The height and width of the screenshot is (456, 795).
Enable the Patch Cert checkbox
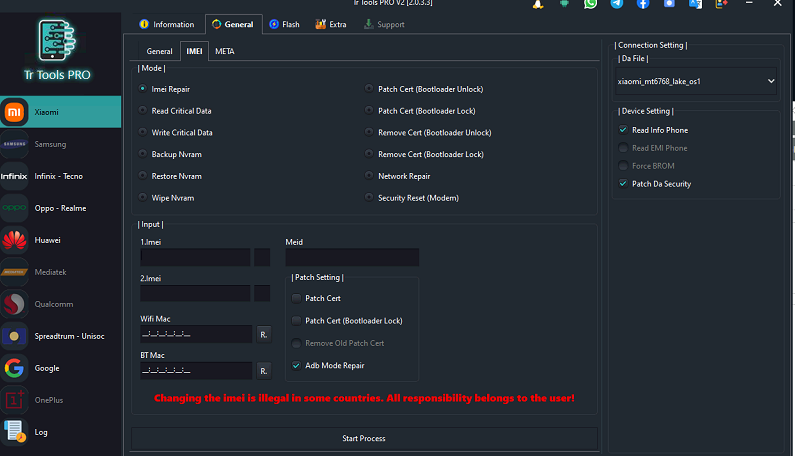pos(297,298)
